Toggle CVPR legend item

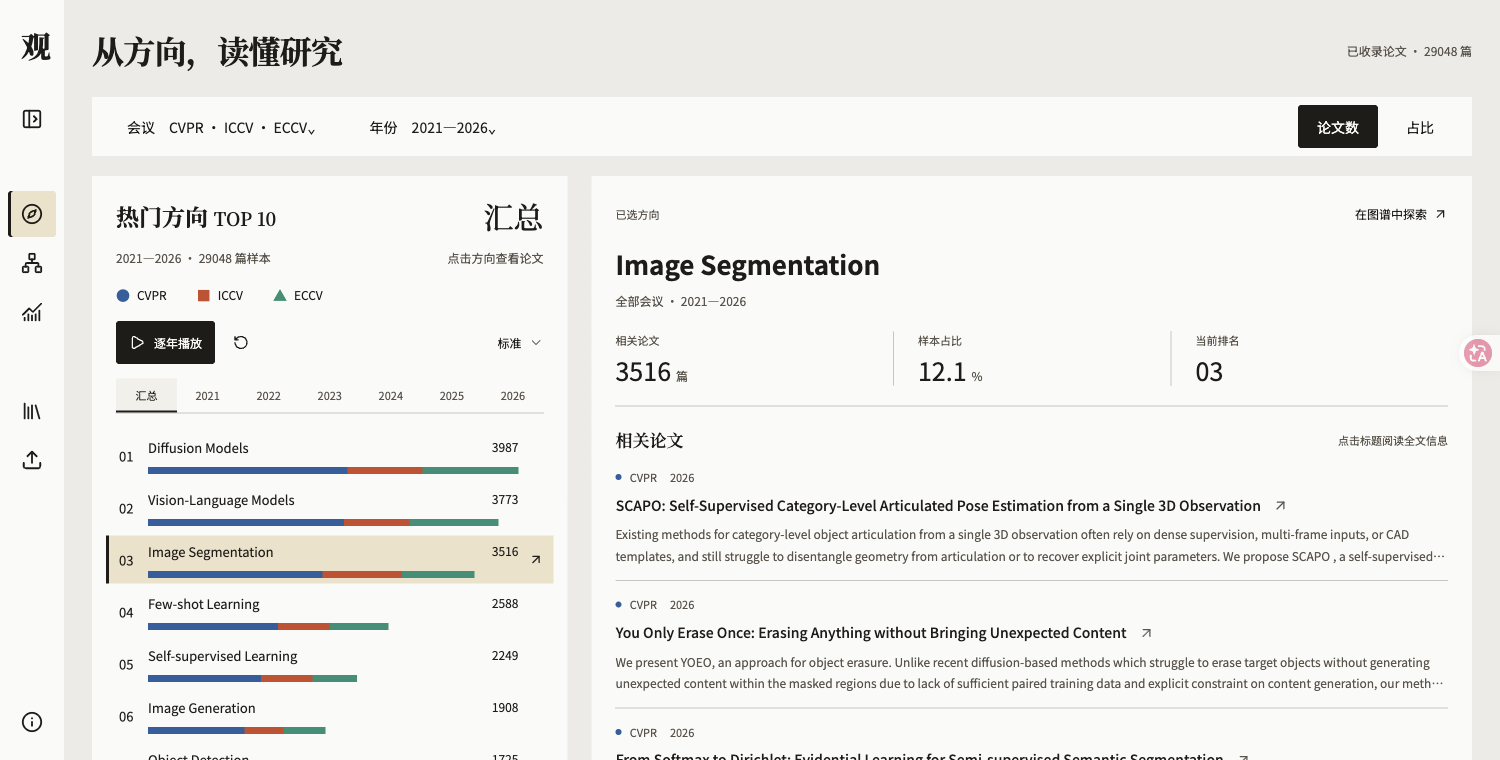pos(142,295)
